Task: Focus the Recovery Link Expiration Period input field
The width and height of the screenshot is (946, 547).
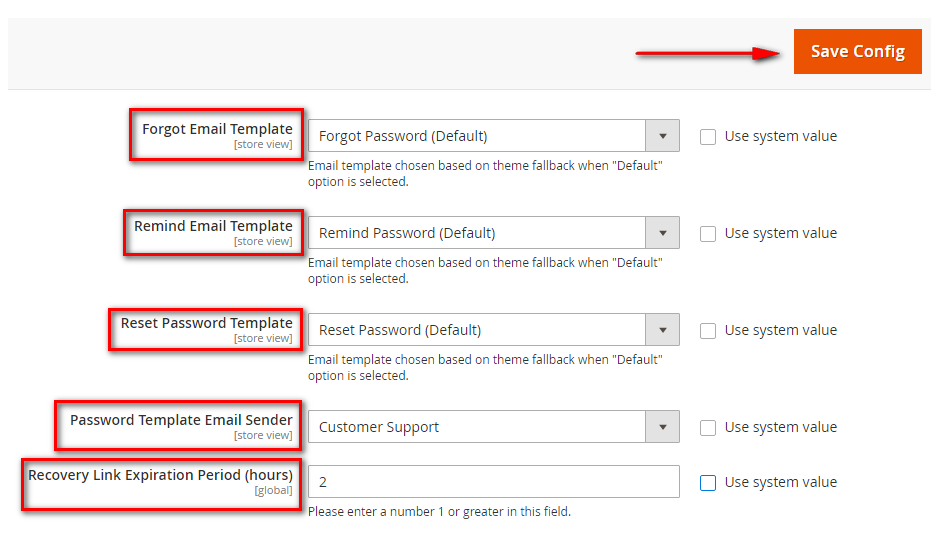Action: [x=494, y=481]
